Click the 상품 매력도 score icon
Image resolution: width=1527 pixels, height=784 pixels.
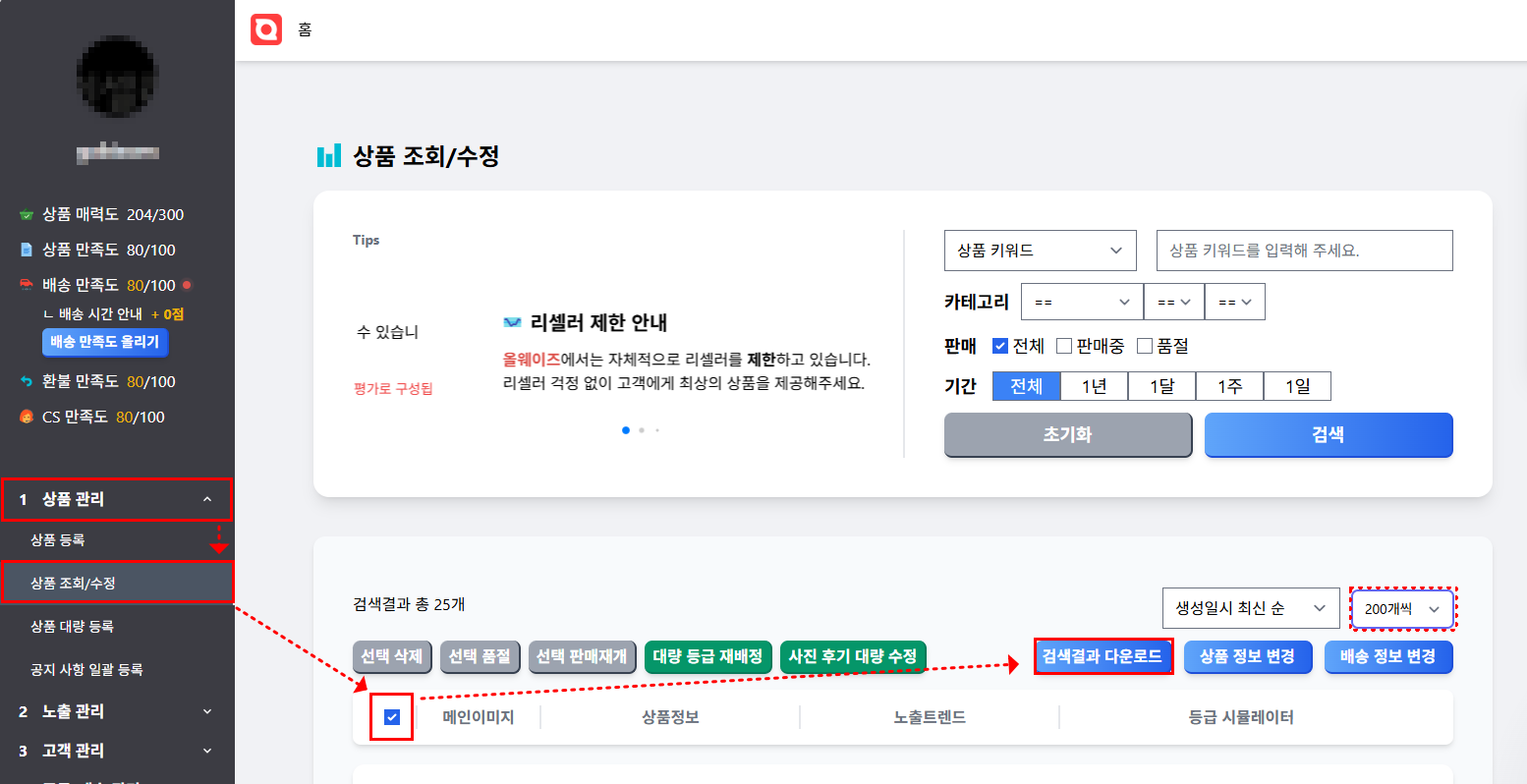(x=27, y=215)
